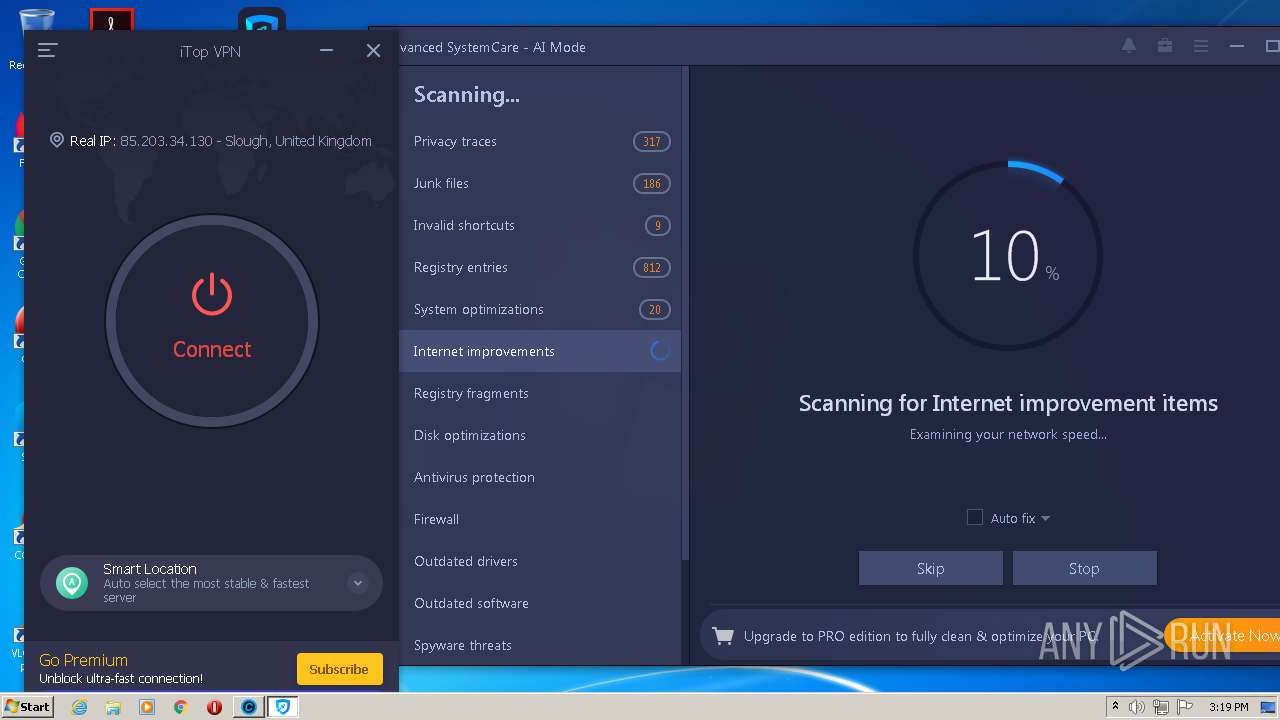
Task: Show hidden system tray icons
Action: tap(1115, 707)
